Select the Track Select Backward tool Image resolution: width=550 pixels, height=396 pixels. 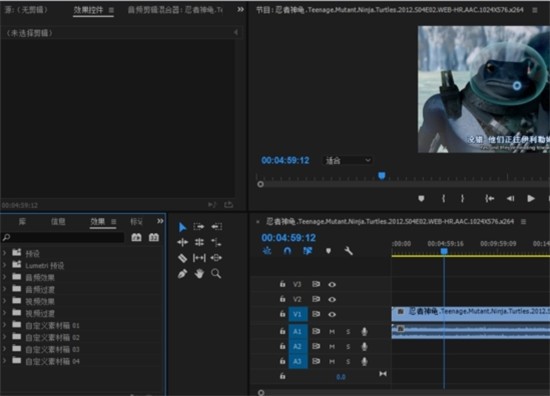pos(216,227)
